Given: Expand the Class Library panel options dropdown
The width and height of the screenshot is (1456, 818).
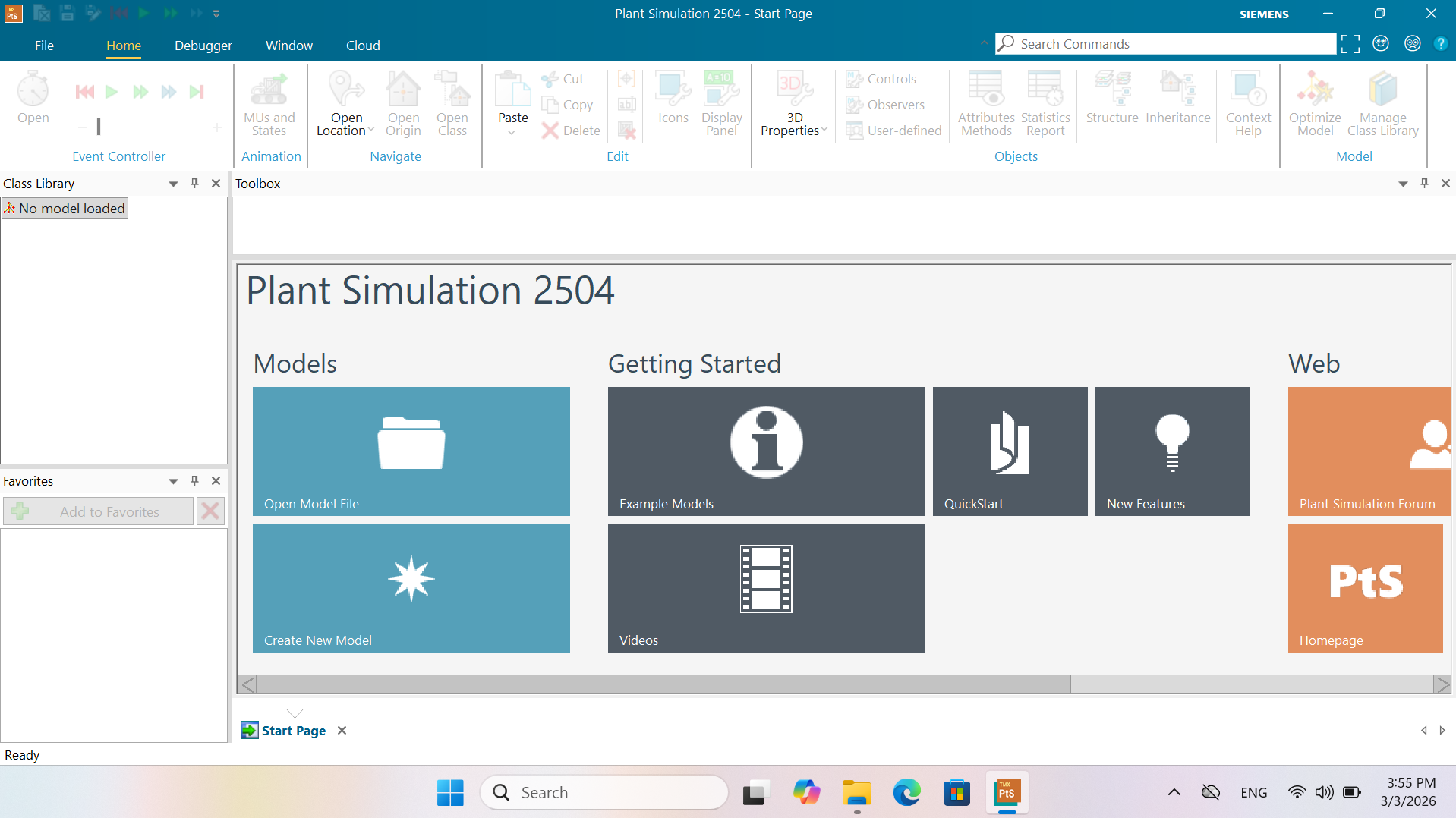Looking at the screenshot, I should pyautogui.click(x=173, y=184).
